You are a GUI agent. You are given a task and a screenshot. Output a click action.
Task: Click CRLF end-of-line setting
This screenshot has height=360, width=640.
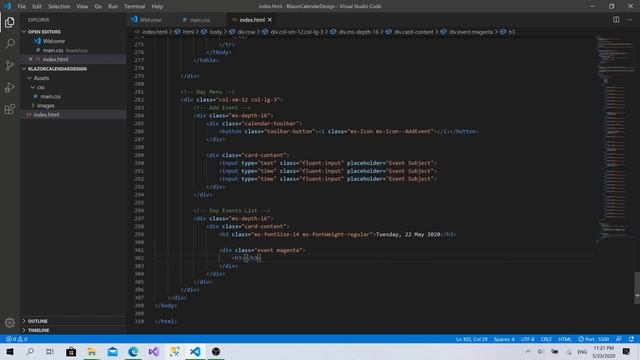click(x=546, y=339)
